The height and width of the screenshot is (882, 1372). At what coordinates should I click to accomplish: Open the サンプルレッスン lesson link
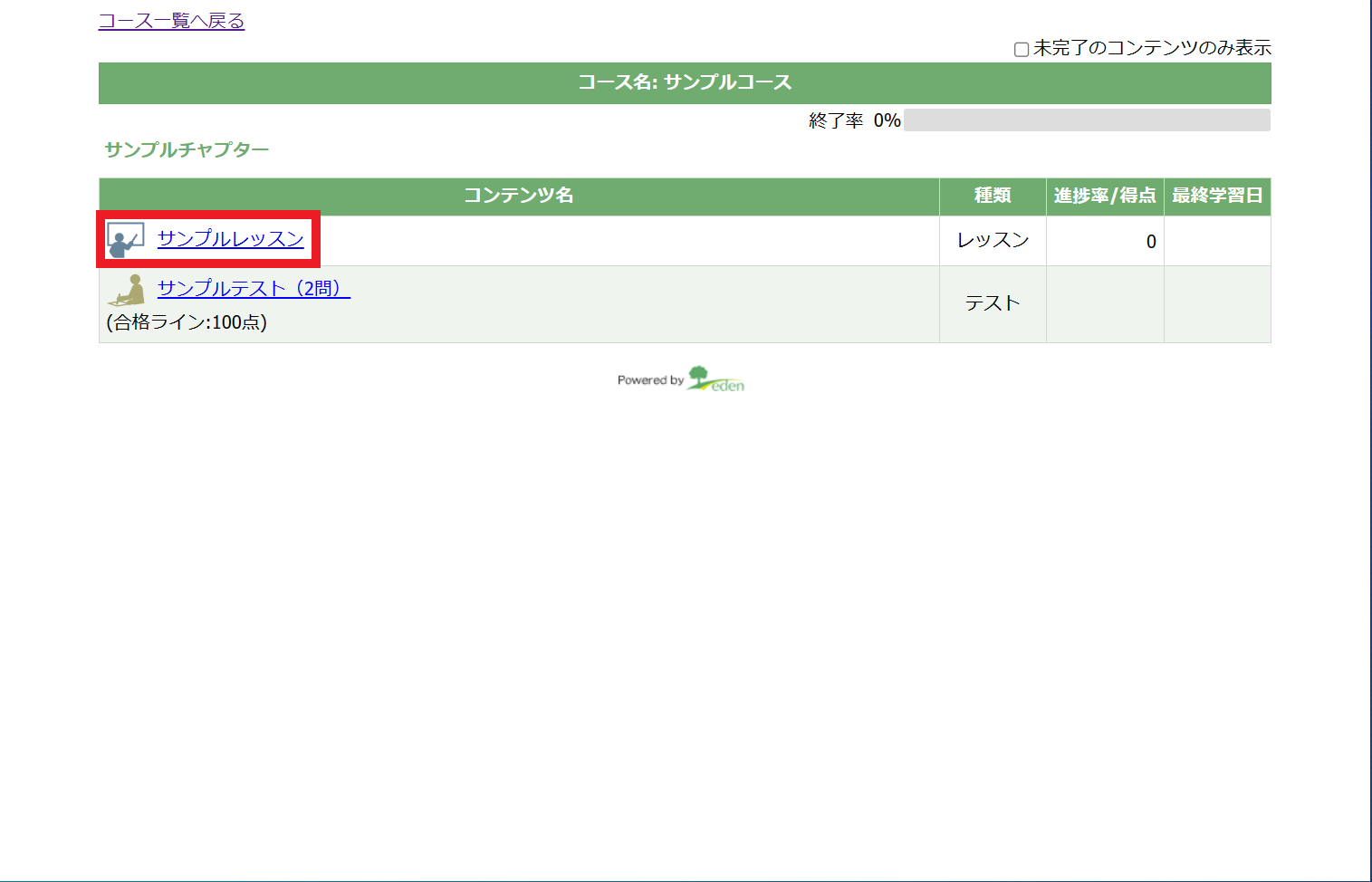[231, 239]
